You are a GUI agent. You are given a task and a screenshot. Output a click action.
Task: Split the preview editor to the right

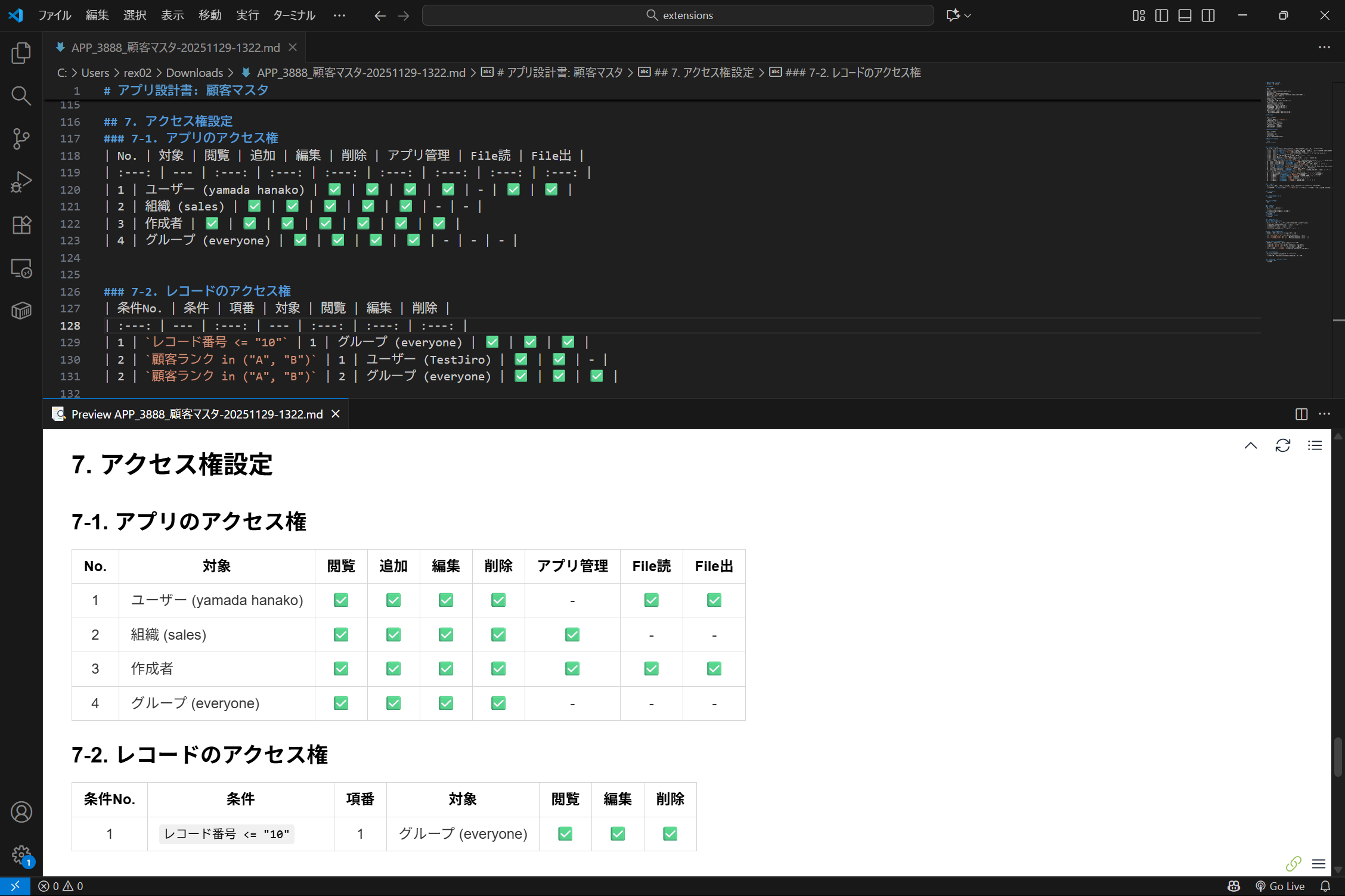tap(1301, 414)
